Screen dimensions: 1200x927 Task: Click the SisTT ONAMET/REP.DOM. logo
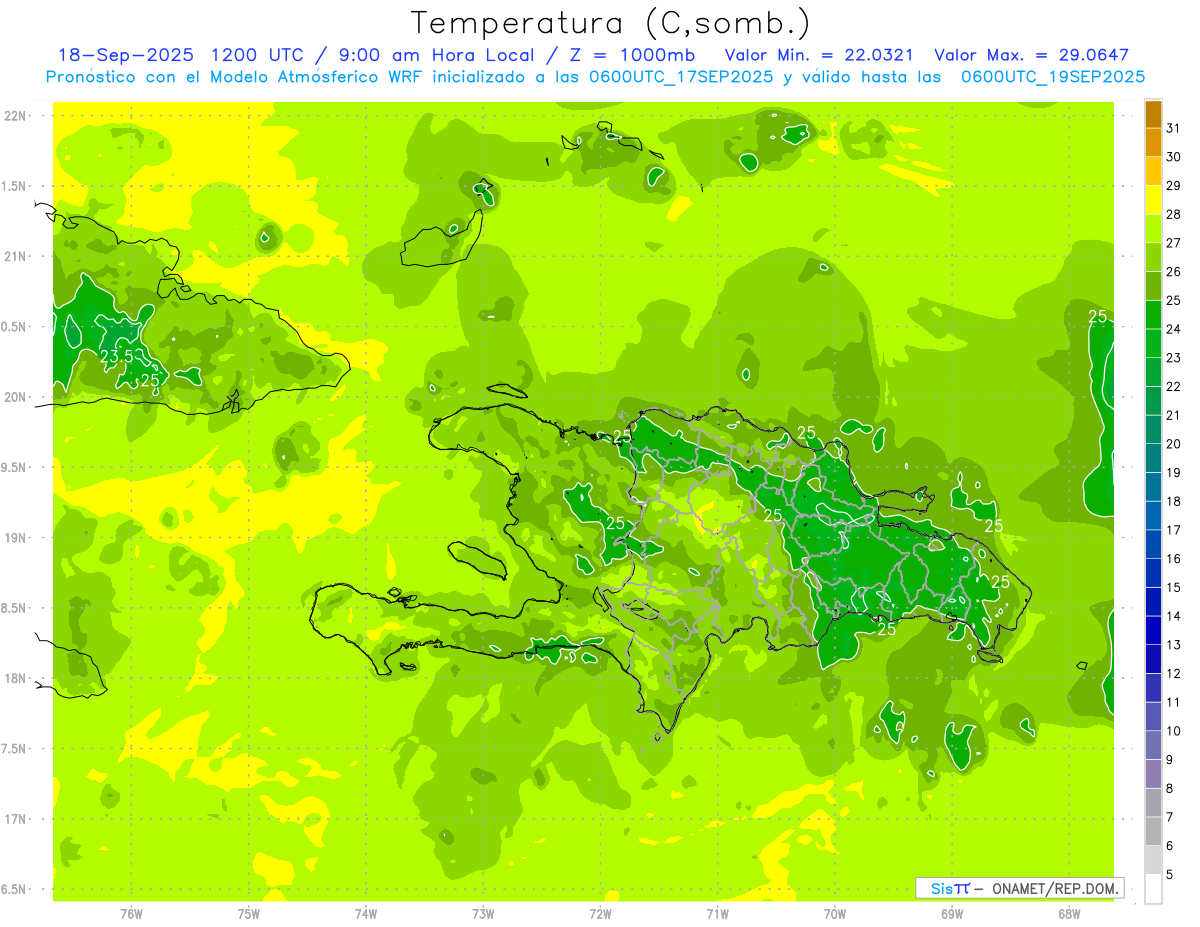[1019, 888]
